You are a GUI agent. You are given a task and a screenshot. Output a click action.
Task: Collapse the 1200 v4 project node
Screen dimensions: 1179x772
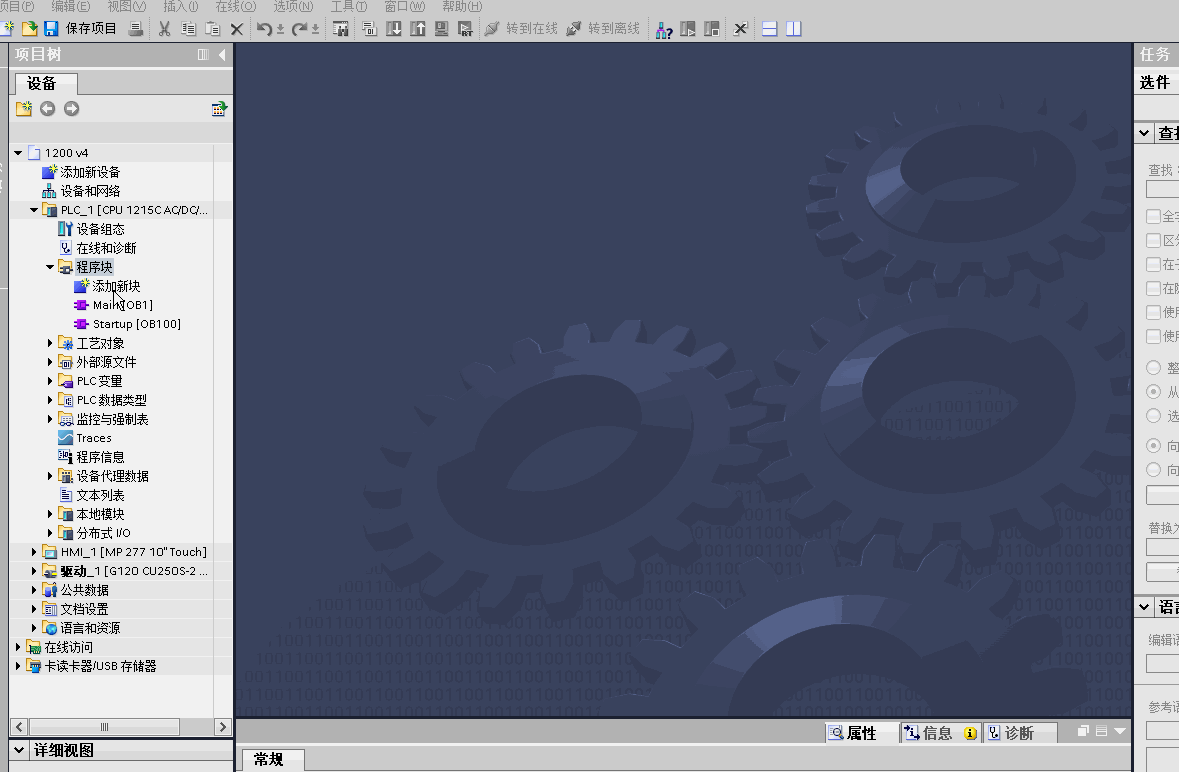[18, 153]
